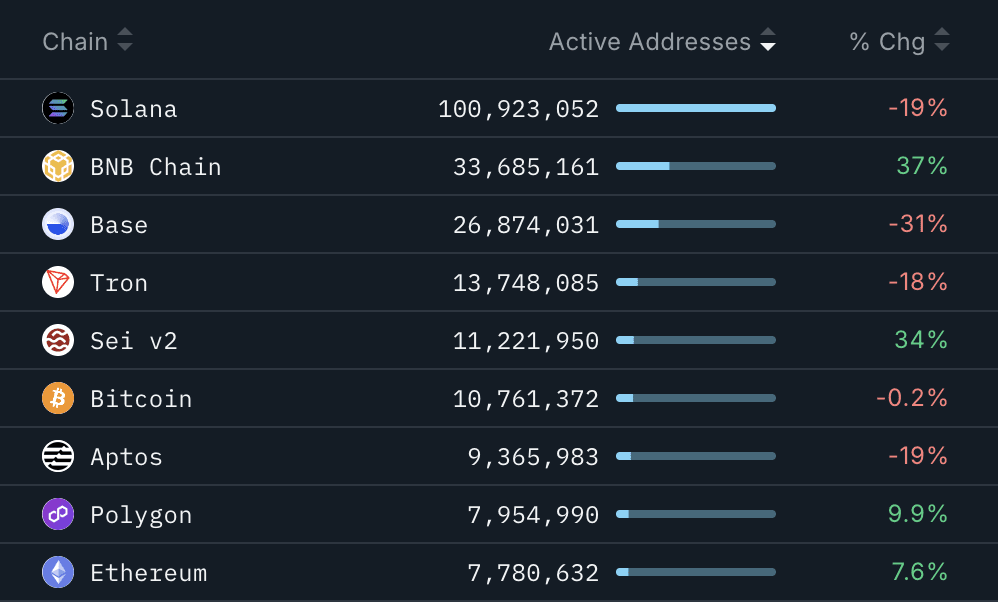
Task: Click Solana's active addresses progress bar
Action: 696,108
